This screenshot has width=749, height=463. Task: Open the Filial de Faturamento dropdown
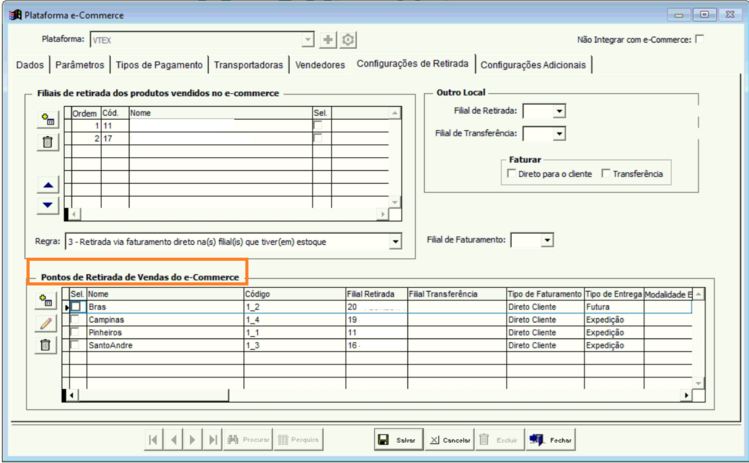[x=547, y=240]
